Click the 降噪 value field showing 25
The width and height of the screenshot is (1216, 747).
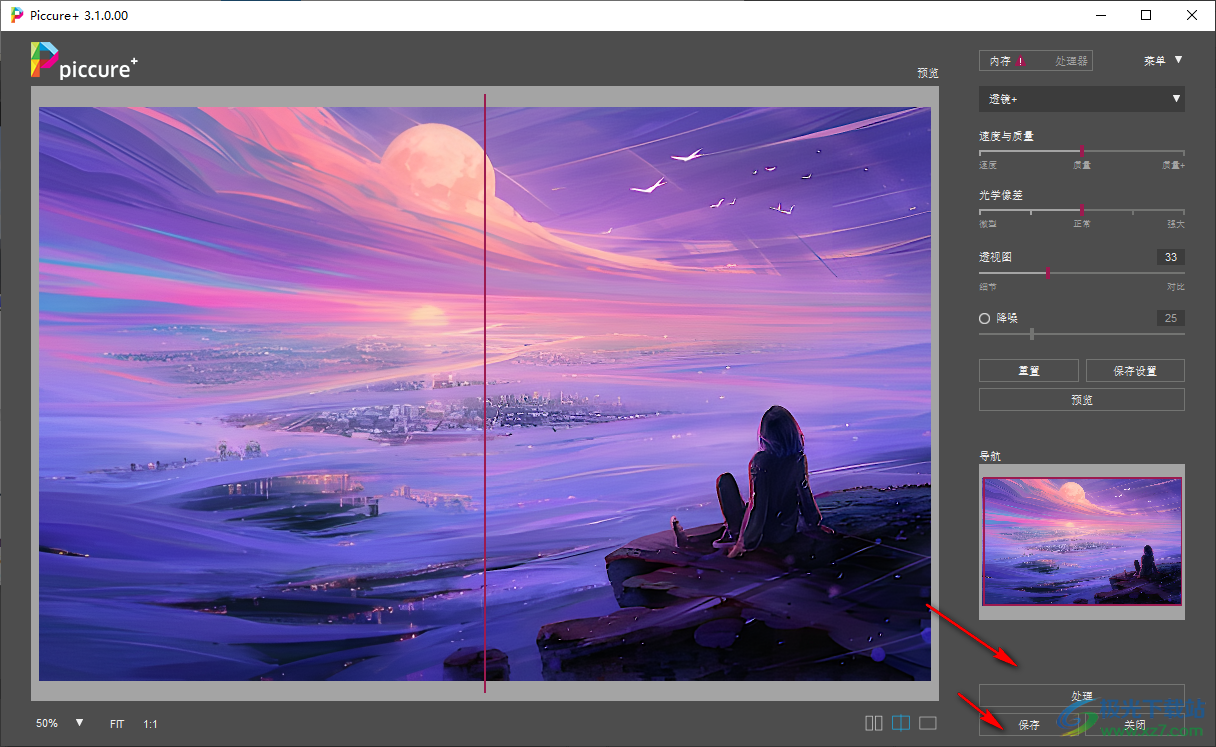click(x=1171, y=318)
